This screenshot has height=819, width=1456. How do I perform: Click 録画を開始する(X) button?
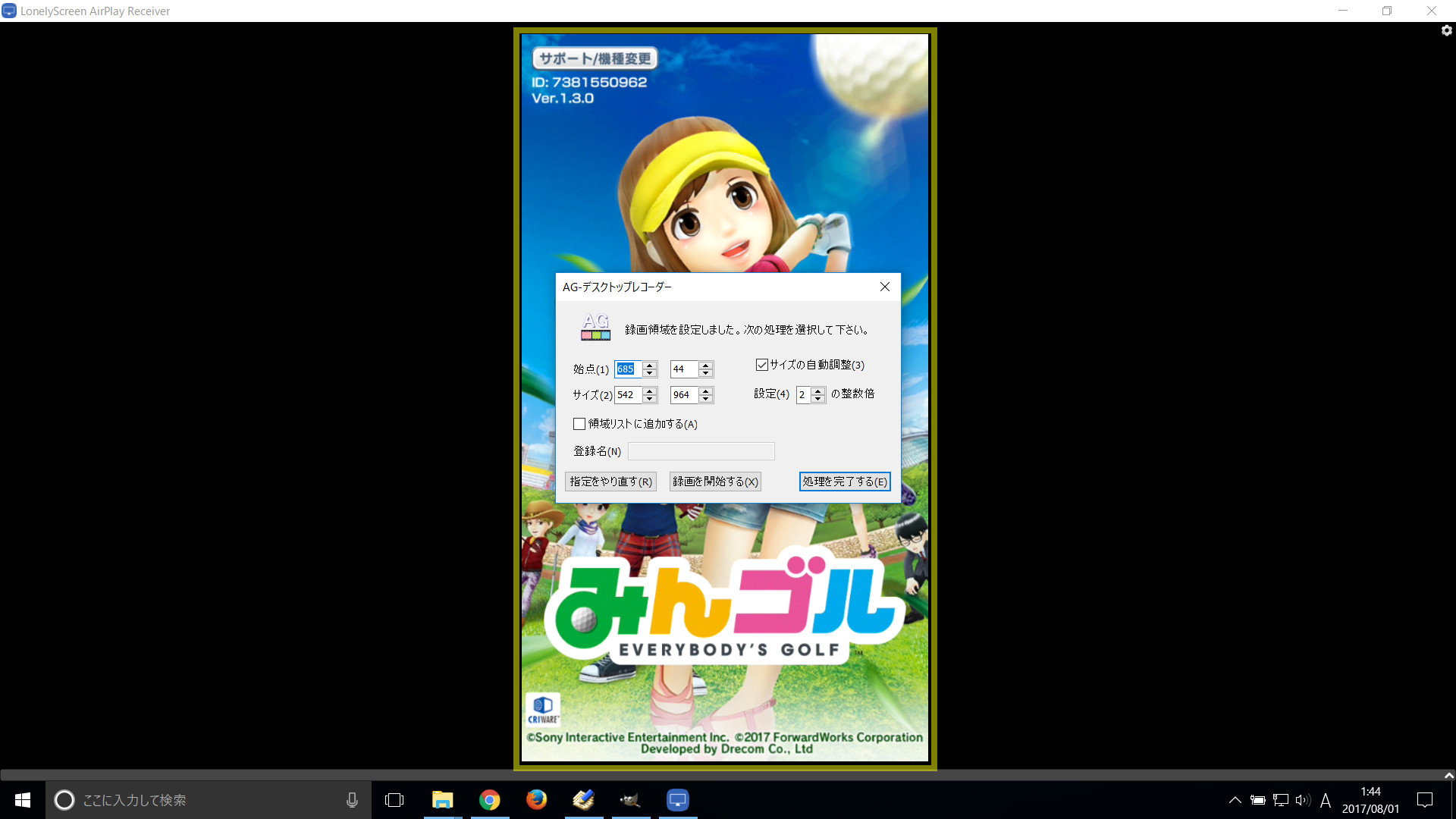[x=715, y=482]
